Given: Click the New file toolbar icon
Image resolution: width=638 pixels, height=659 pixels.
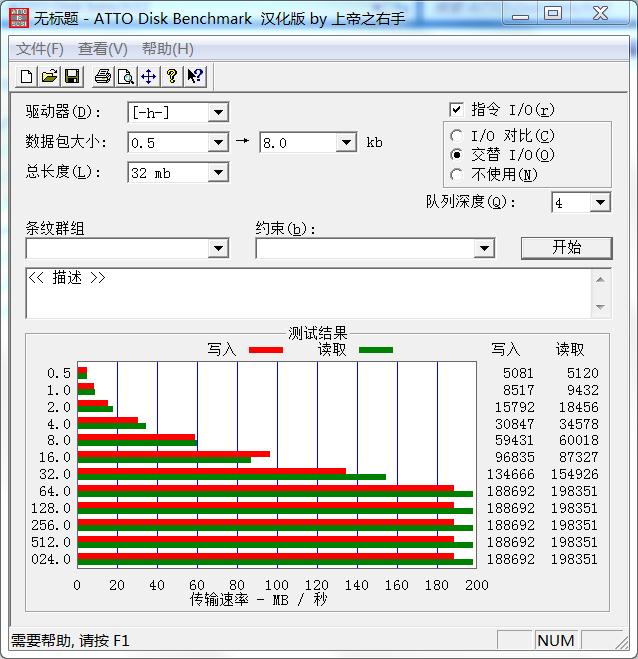Looking at the screenshot, I should (x=26, y=76).
